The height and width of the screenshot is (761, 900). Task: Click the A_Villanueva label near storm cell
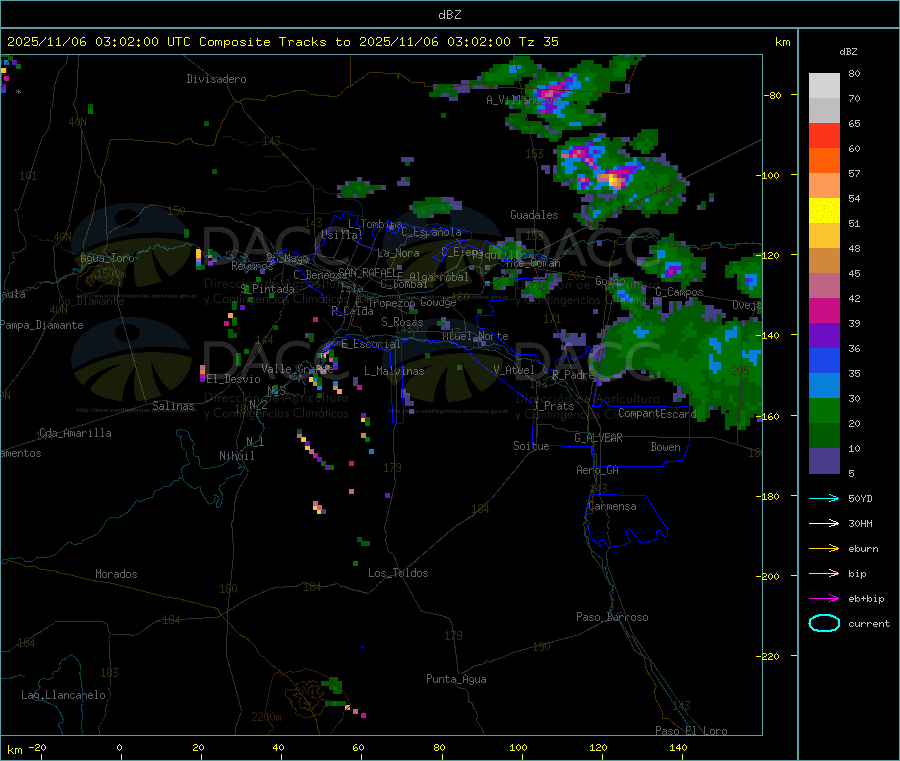click(522, 100)
